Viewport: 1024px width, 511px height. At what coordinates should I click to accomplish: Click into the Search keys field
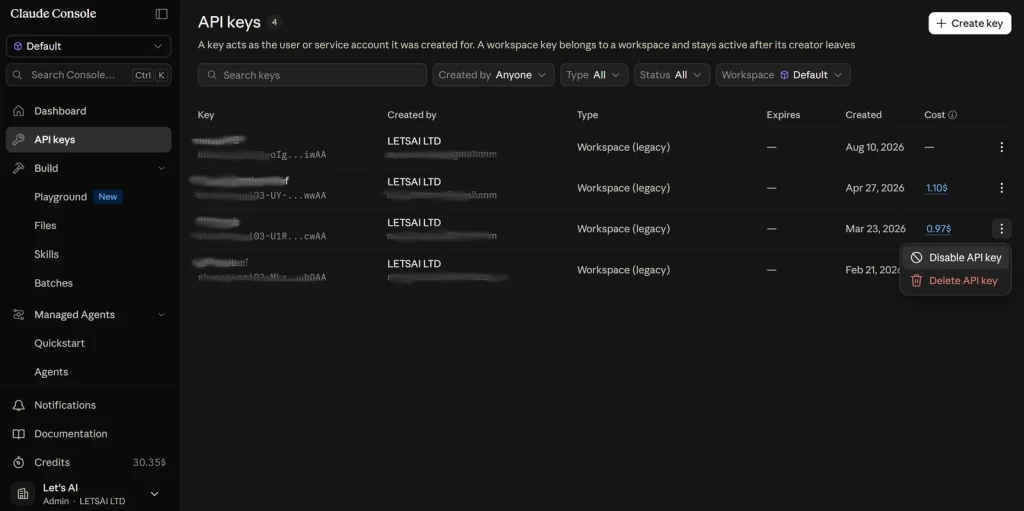[312, 75]
